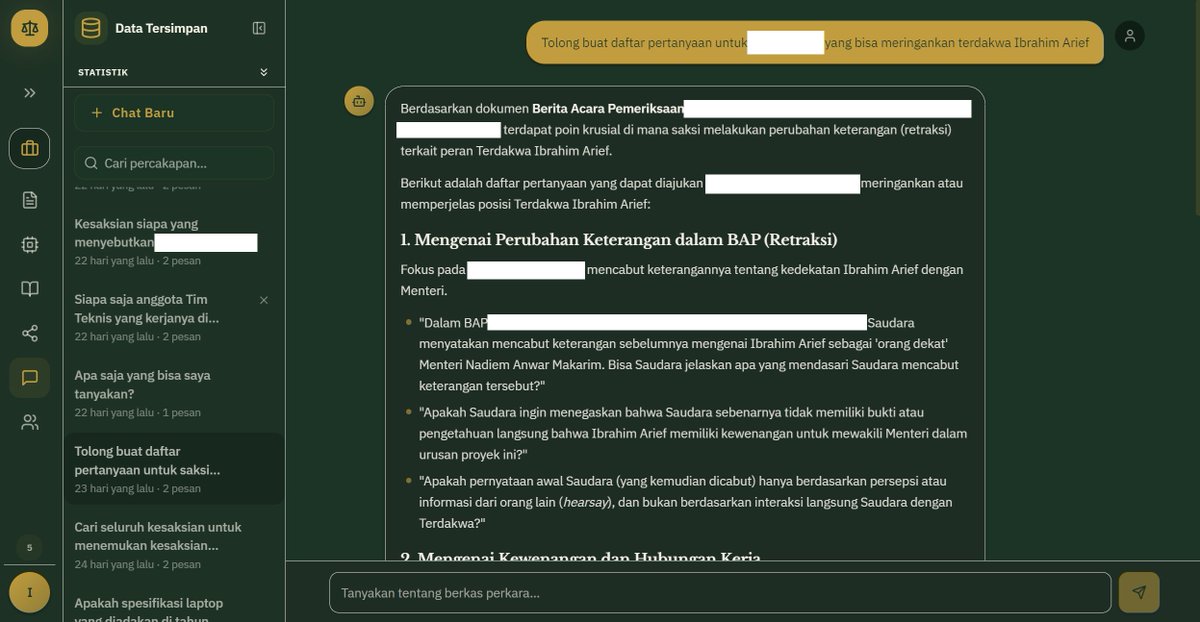Click the user profile icon beside message

pyautogui.click(x=1130, y=36)
